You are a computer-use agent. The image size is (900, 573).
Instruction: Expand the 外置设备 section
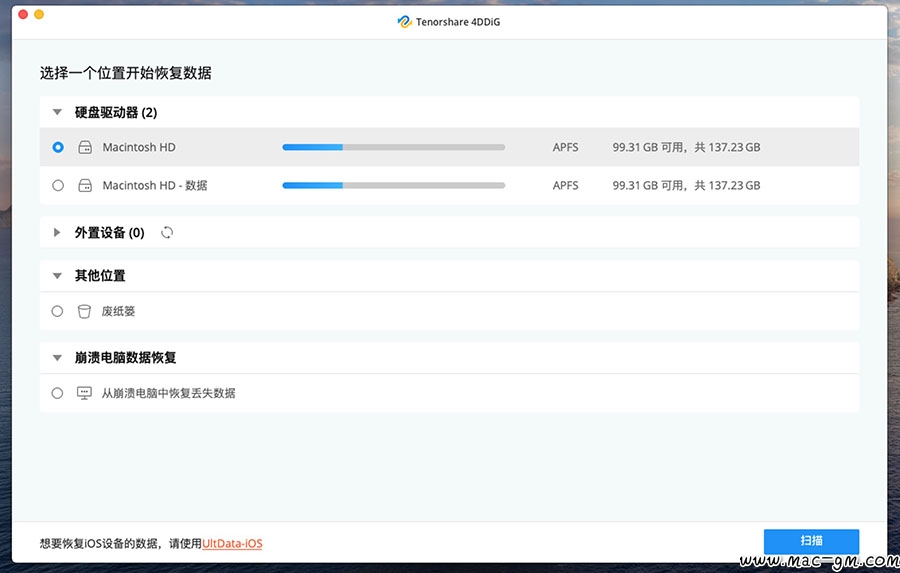click(x=57, y=233)
